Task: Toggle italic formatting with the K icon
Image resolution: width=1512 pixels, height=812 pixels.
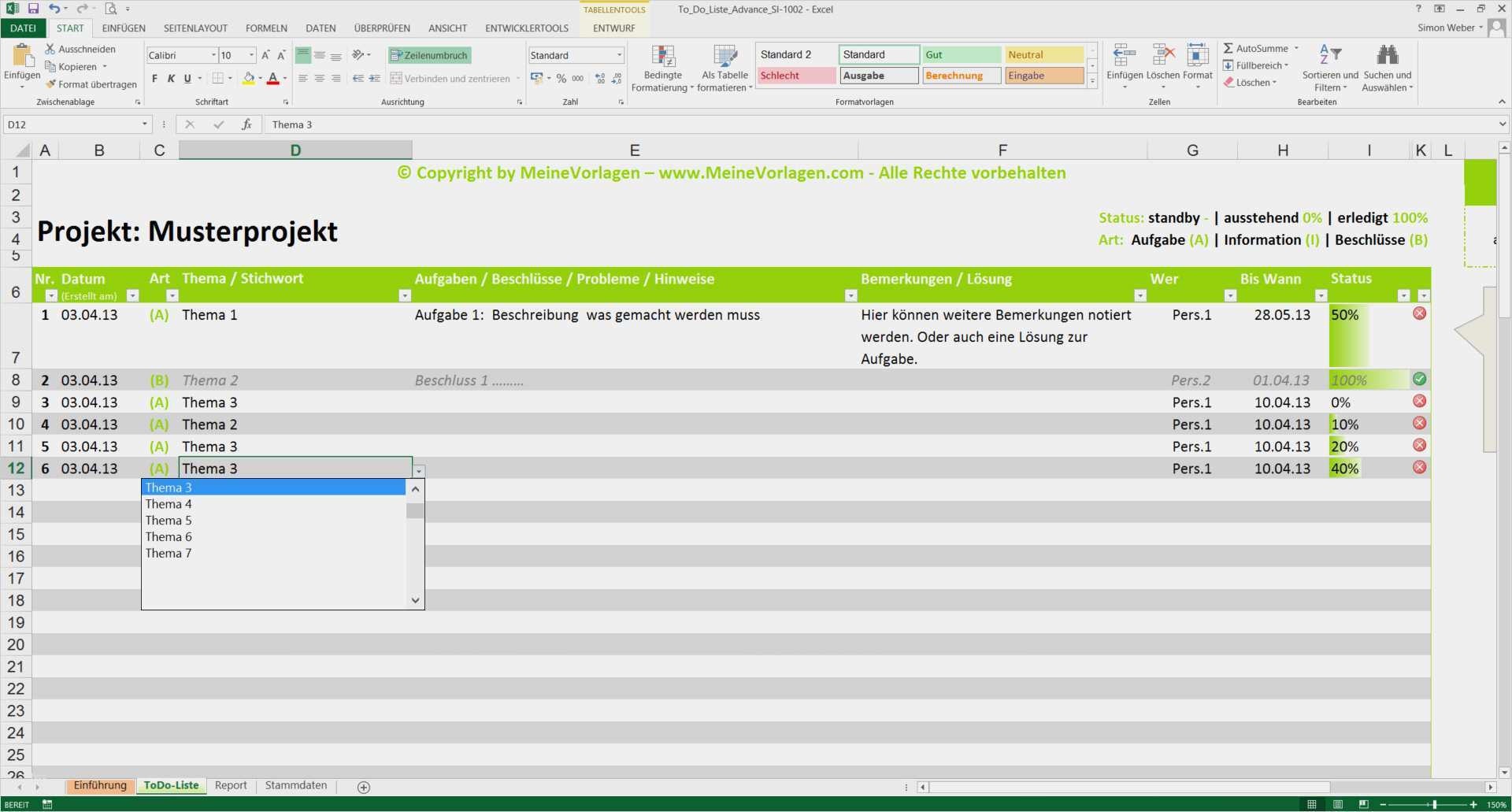Action: tap(171, 78)
